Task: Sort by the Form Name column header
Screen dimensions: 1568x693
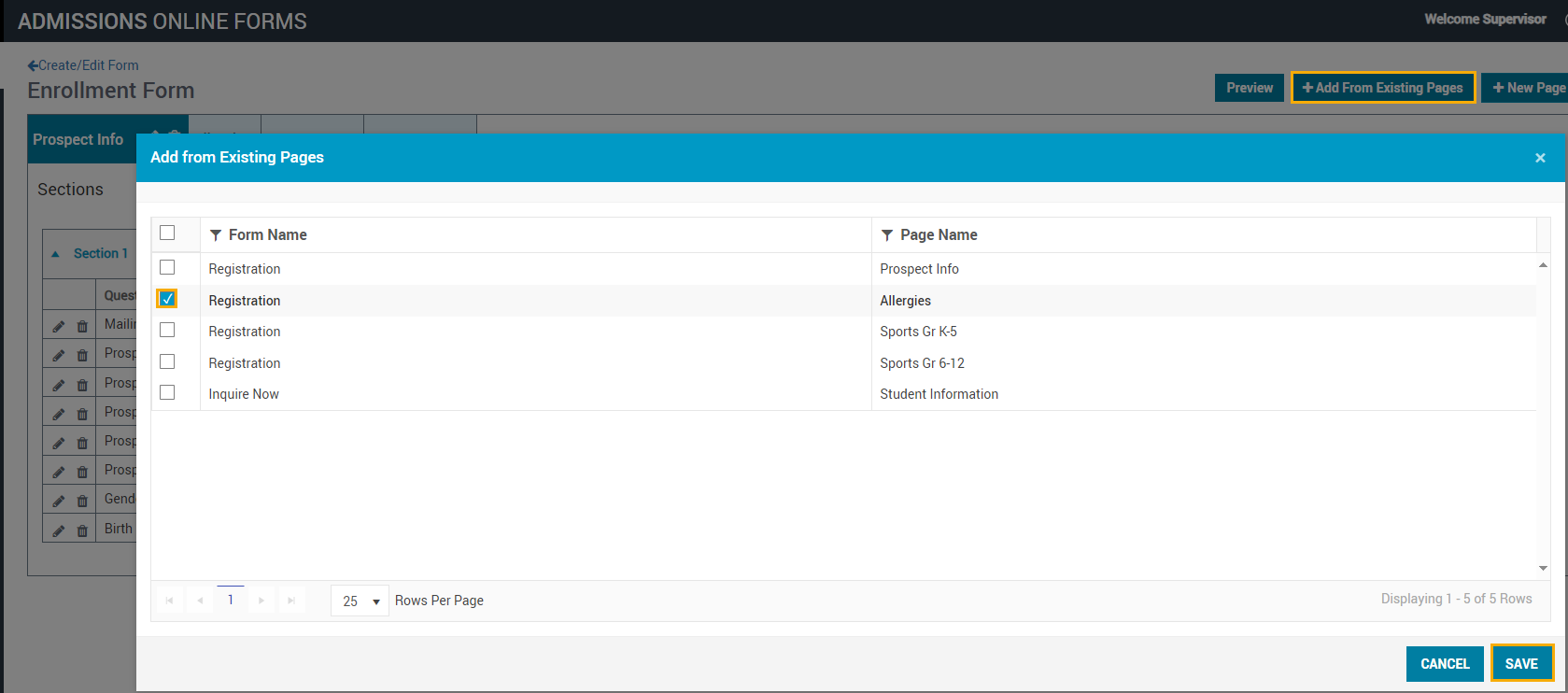Action: [268, 235]
